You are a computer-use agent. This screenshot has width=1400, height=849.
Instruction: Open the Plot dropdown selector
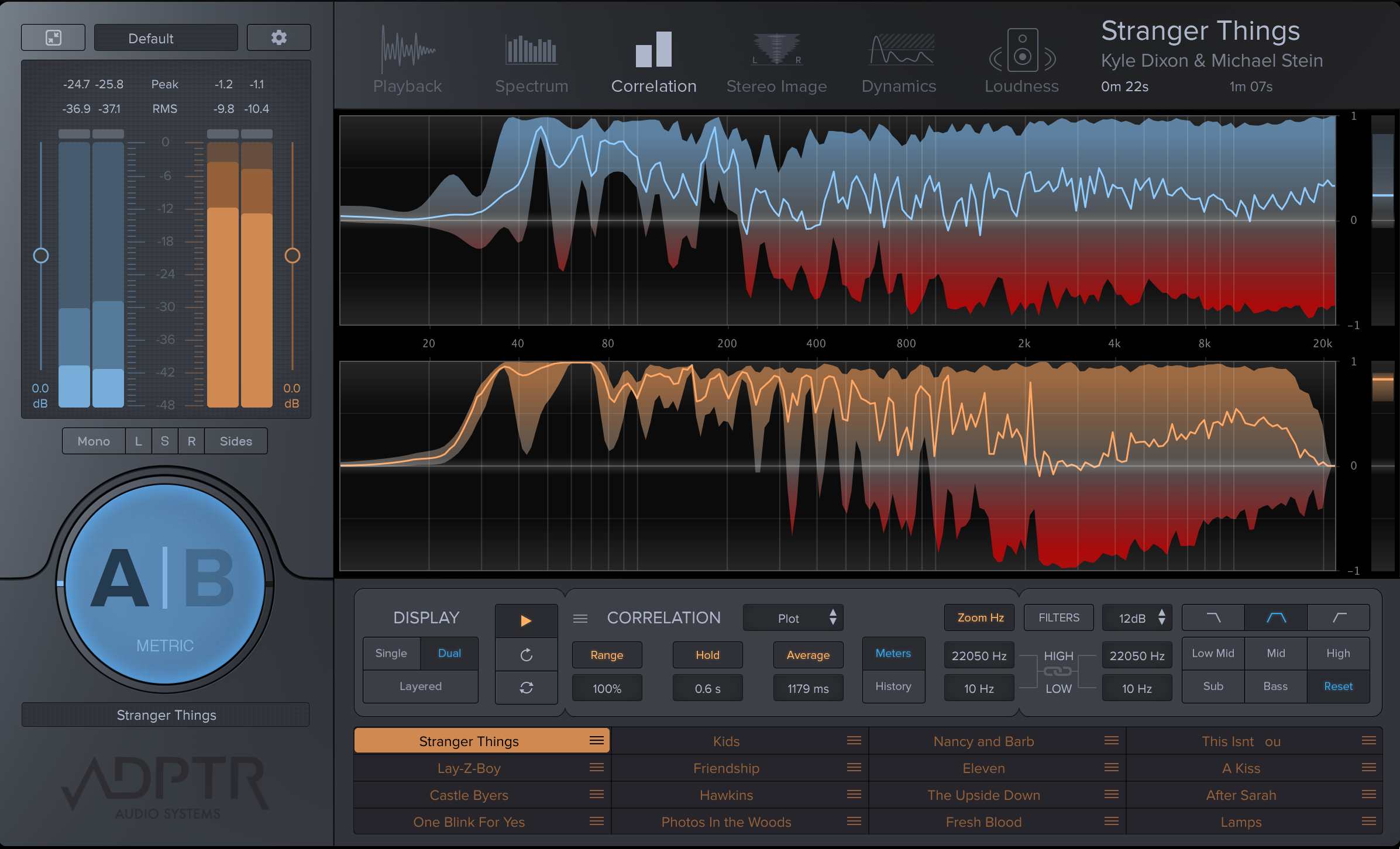[793, 618]
